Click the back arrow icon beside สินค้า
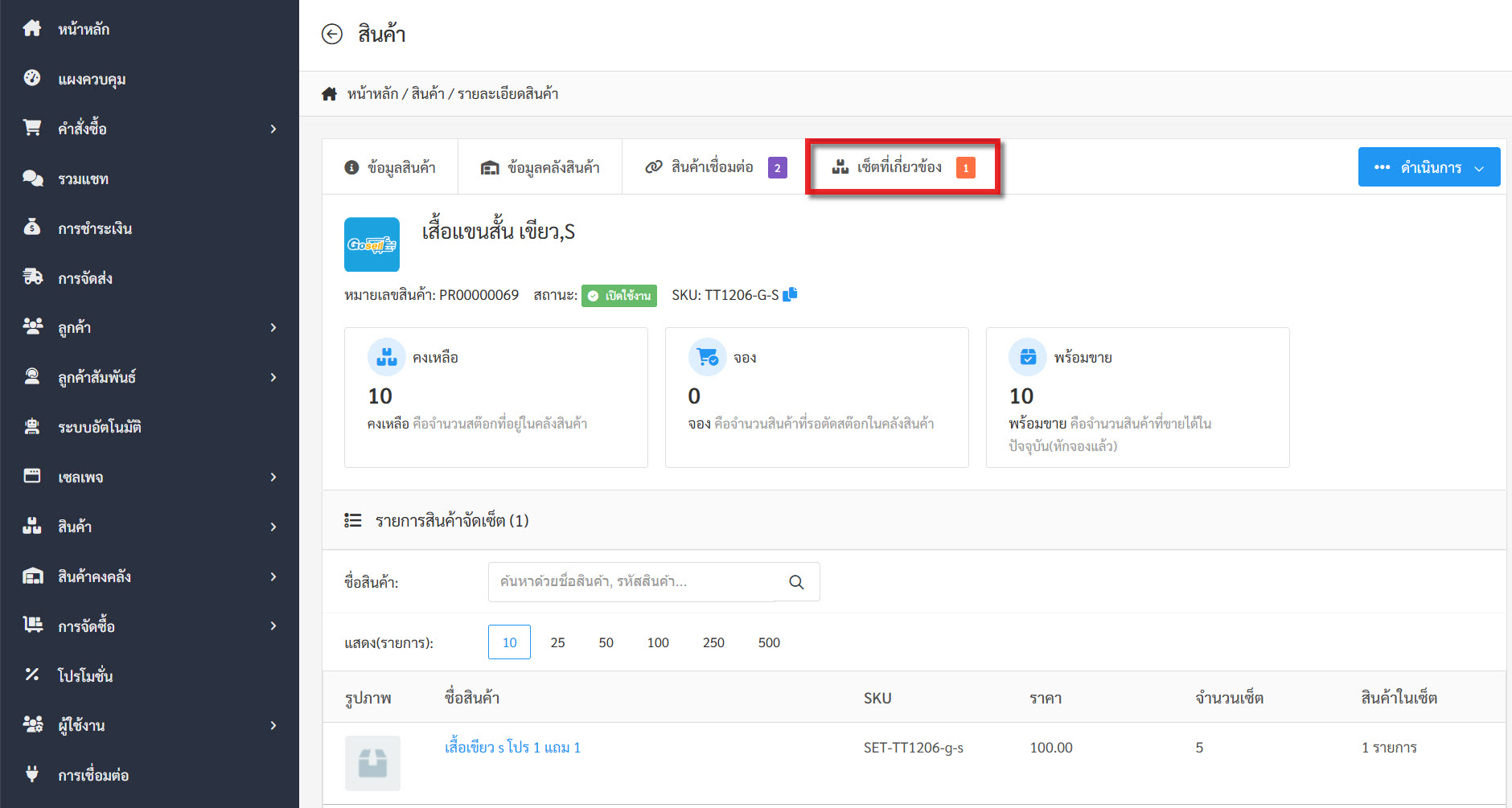This screenshot has width=1512, height=808. pos(331,34)
